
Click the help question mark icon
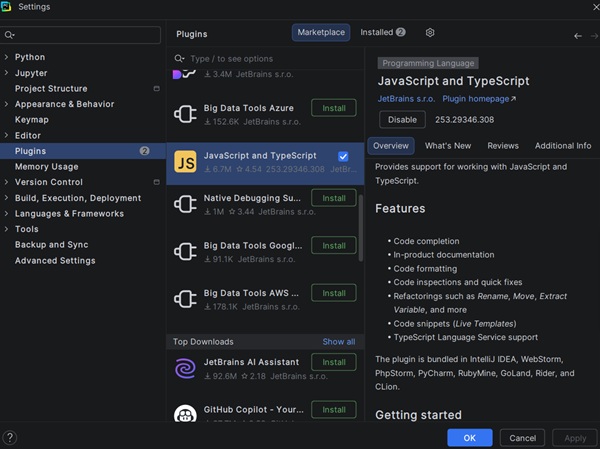(x=10, y=437)
